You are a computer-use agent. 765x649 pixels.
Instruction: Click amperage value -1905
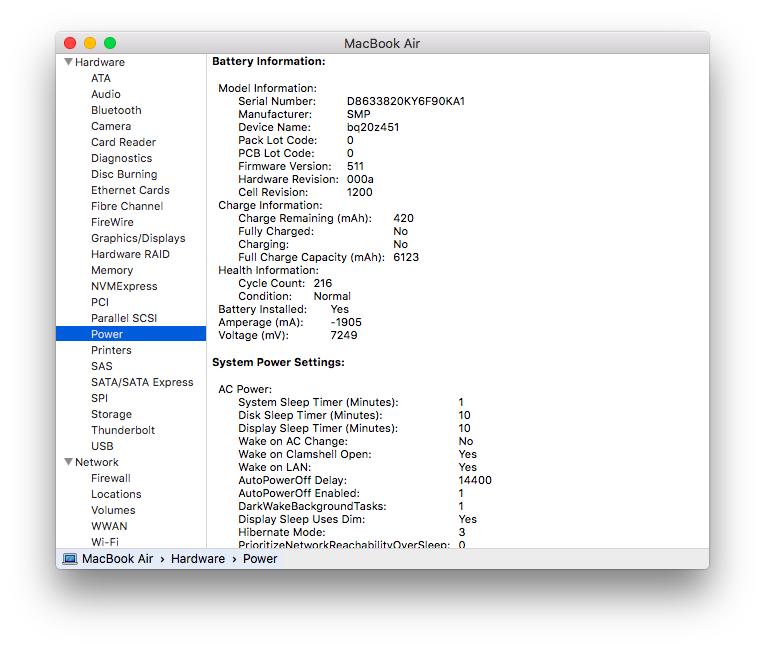coord(346,322)
